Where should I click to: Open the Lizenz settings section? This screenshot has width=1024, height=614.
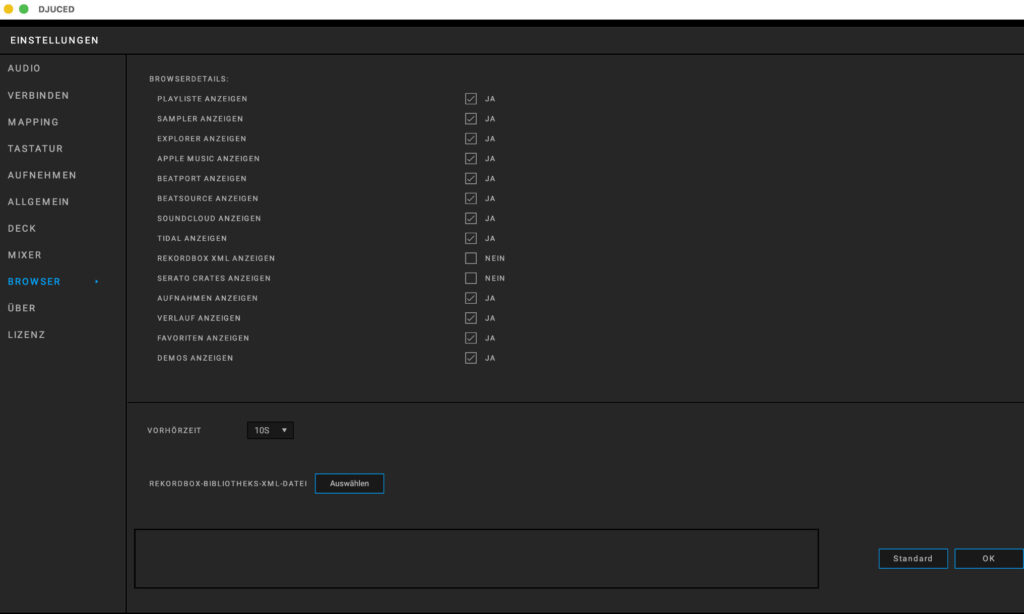[x=26, y=334]
